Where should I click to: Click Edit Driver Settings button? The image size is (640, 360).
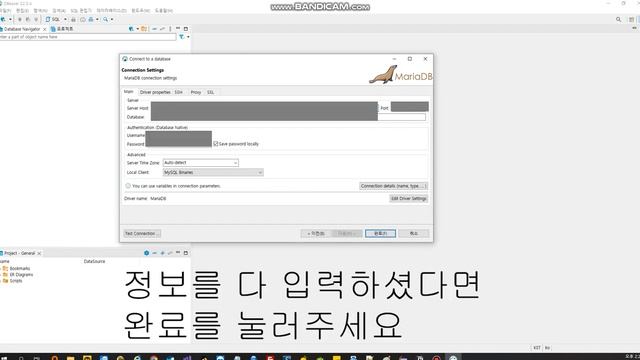409,198
